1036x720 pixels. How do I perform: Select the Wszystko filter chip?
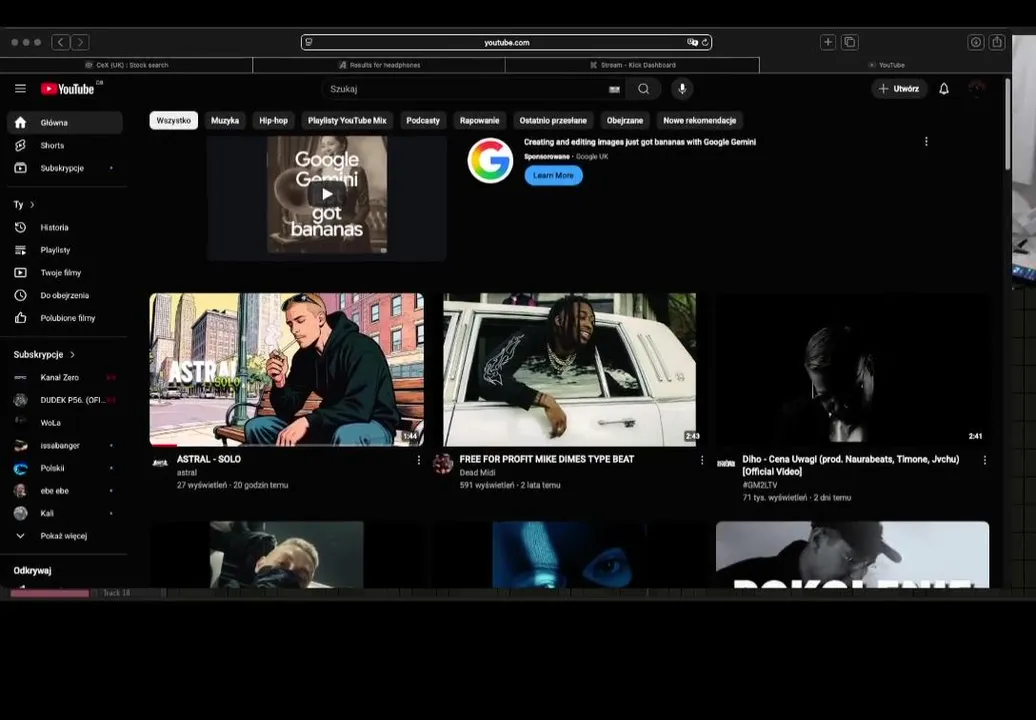174,121
